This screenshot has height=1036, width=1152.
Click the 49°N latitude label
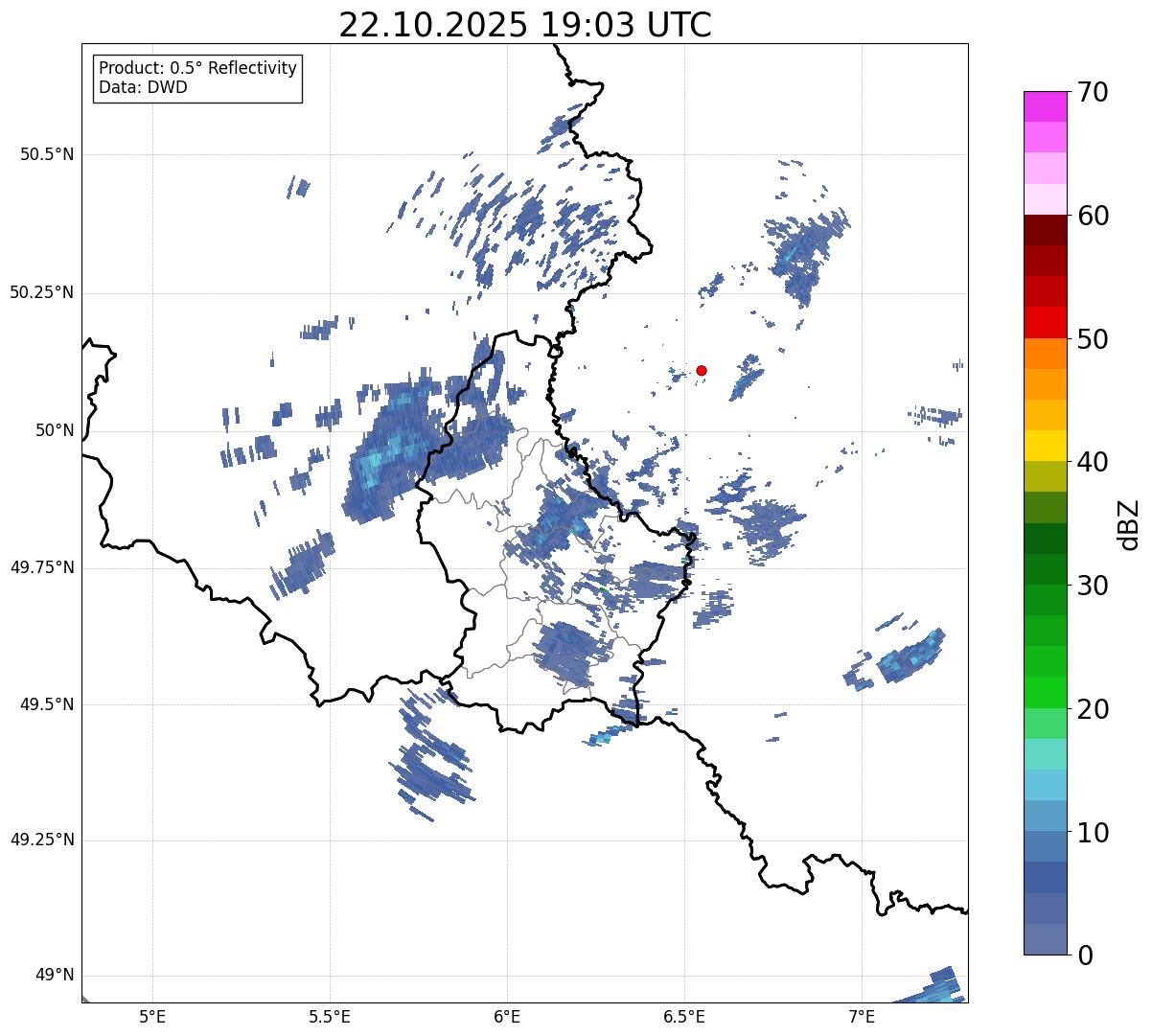point(55,976)
